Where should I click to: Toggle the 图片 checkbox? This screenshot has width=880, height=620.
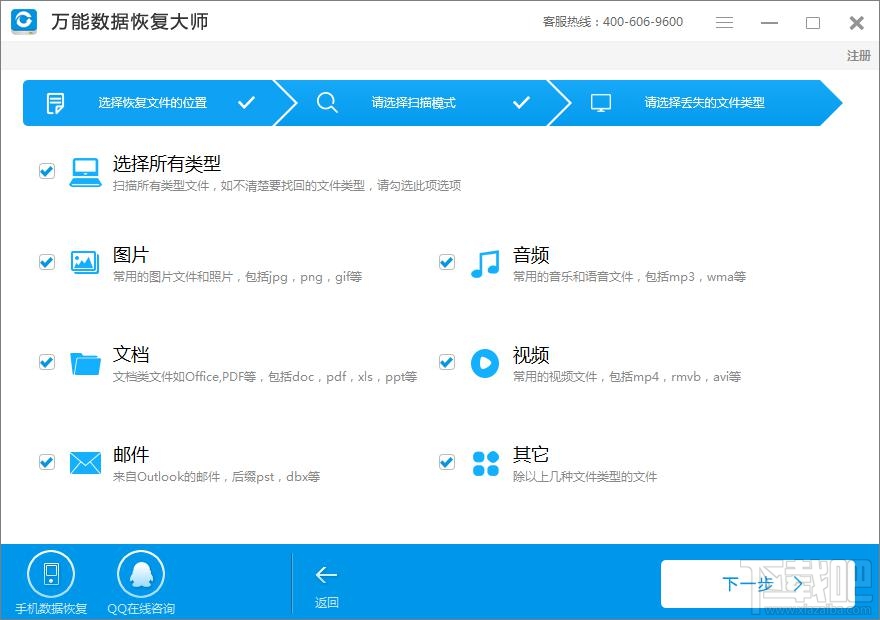point(46,262)
